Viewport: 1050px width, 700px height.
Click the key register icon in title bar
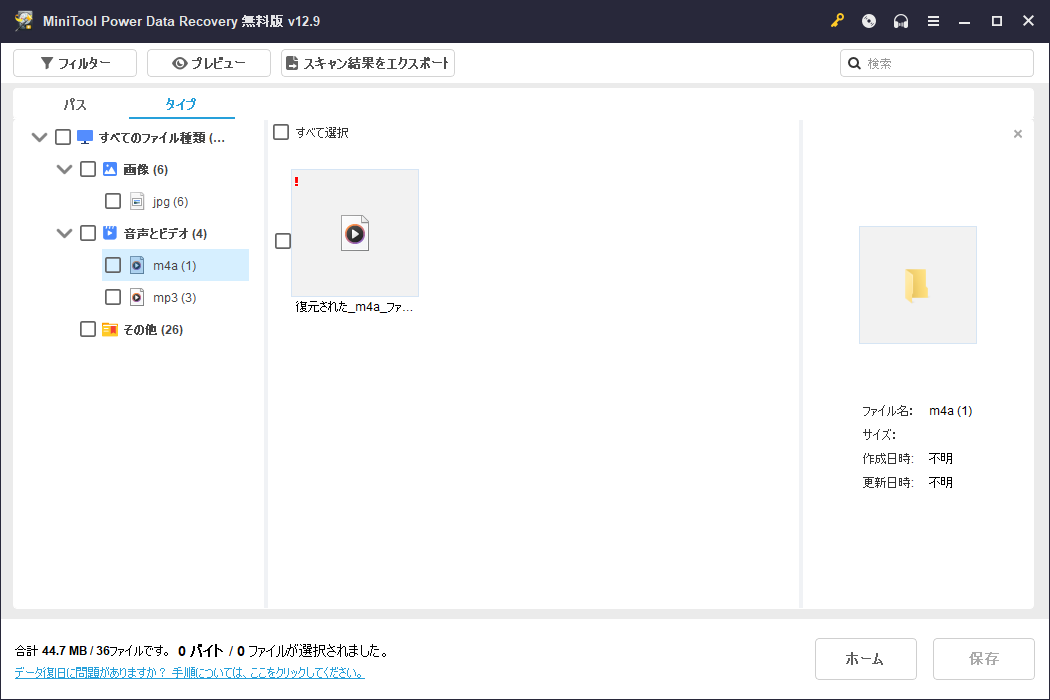(x=837, y=21)
